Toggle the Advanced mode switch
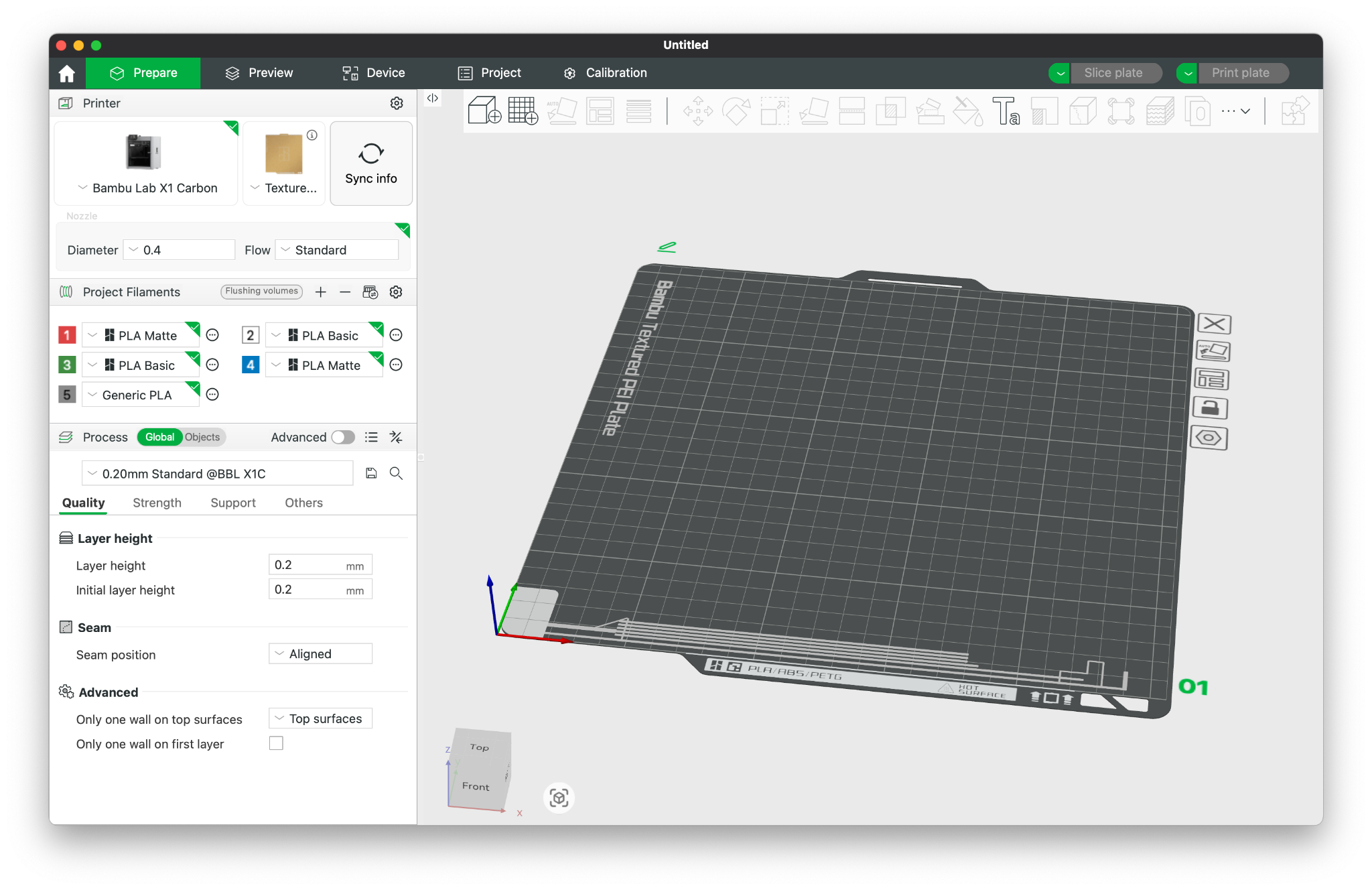The image size is (1372, 890). tap(343, 437)
